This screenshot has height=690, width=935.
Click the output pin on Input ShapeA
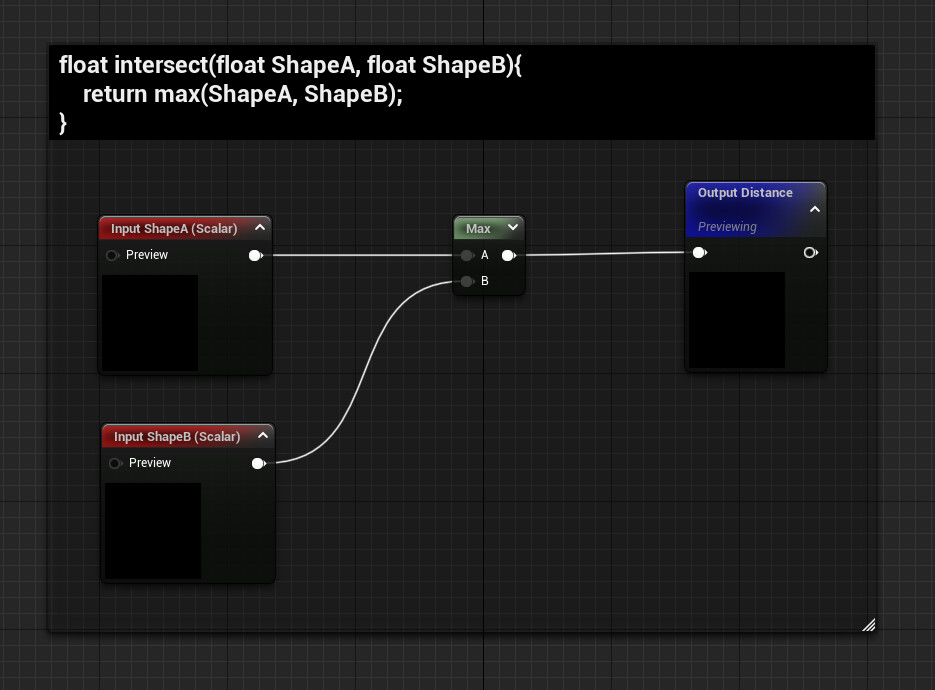pyautogui.click(x=256, y=255)
